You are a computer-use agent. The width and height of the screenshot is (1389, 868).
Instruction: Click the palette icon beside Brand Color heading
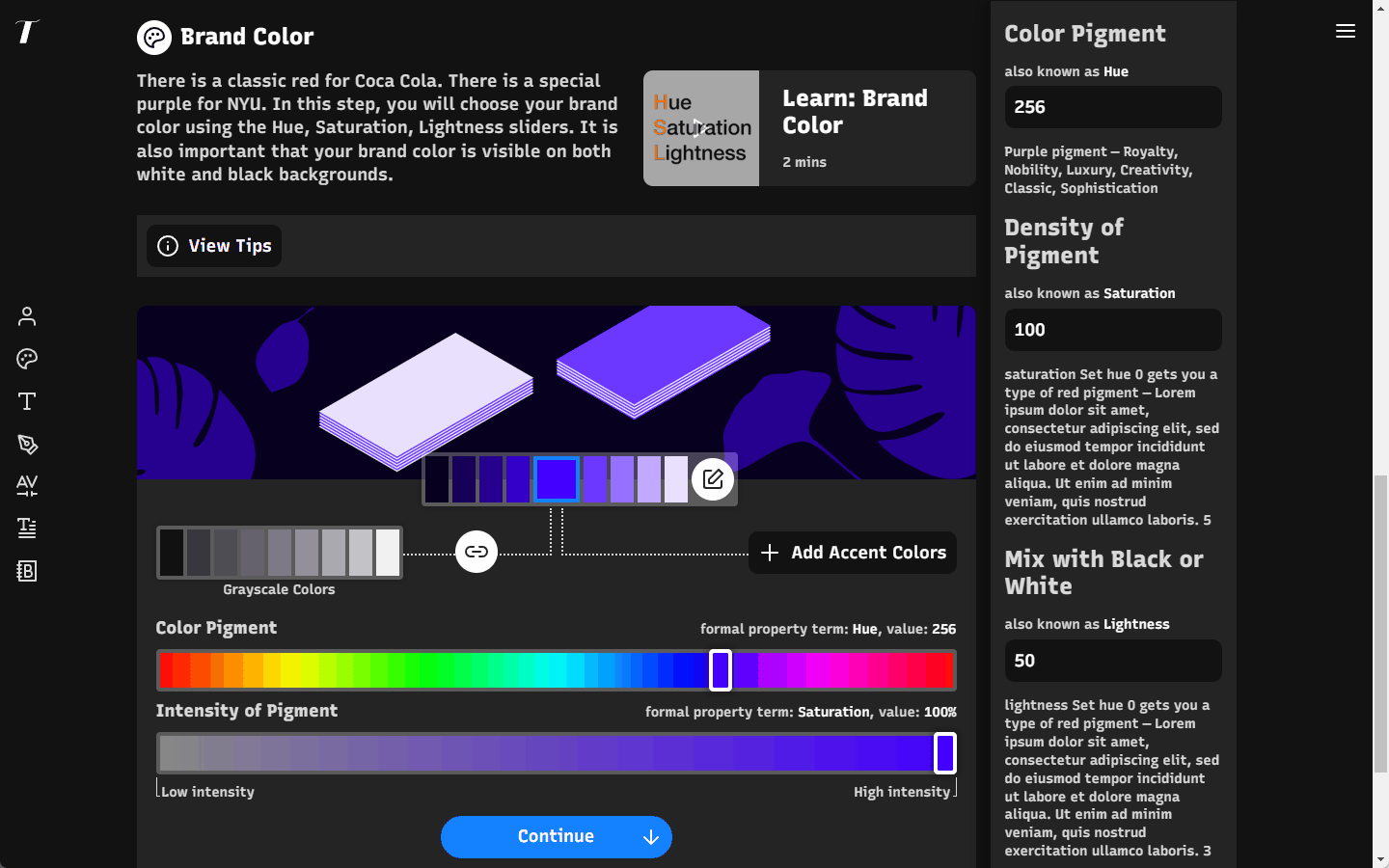(x=154, y=38)
